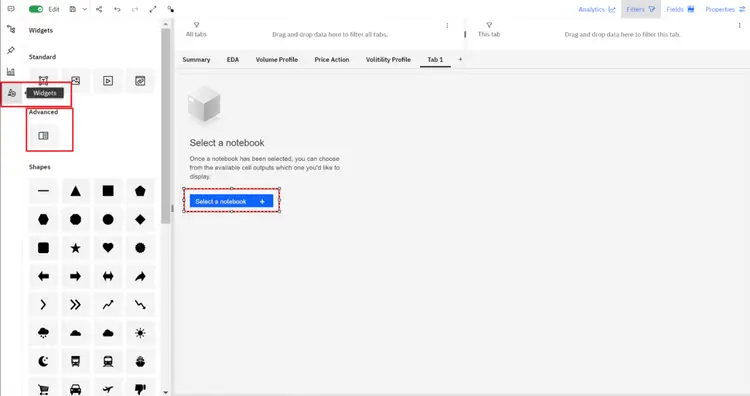Open the Properties panel
The image size is (750, 396).
coord(725,9)
